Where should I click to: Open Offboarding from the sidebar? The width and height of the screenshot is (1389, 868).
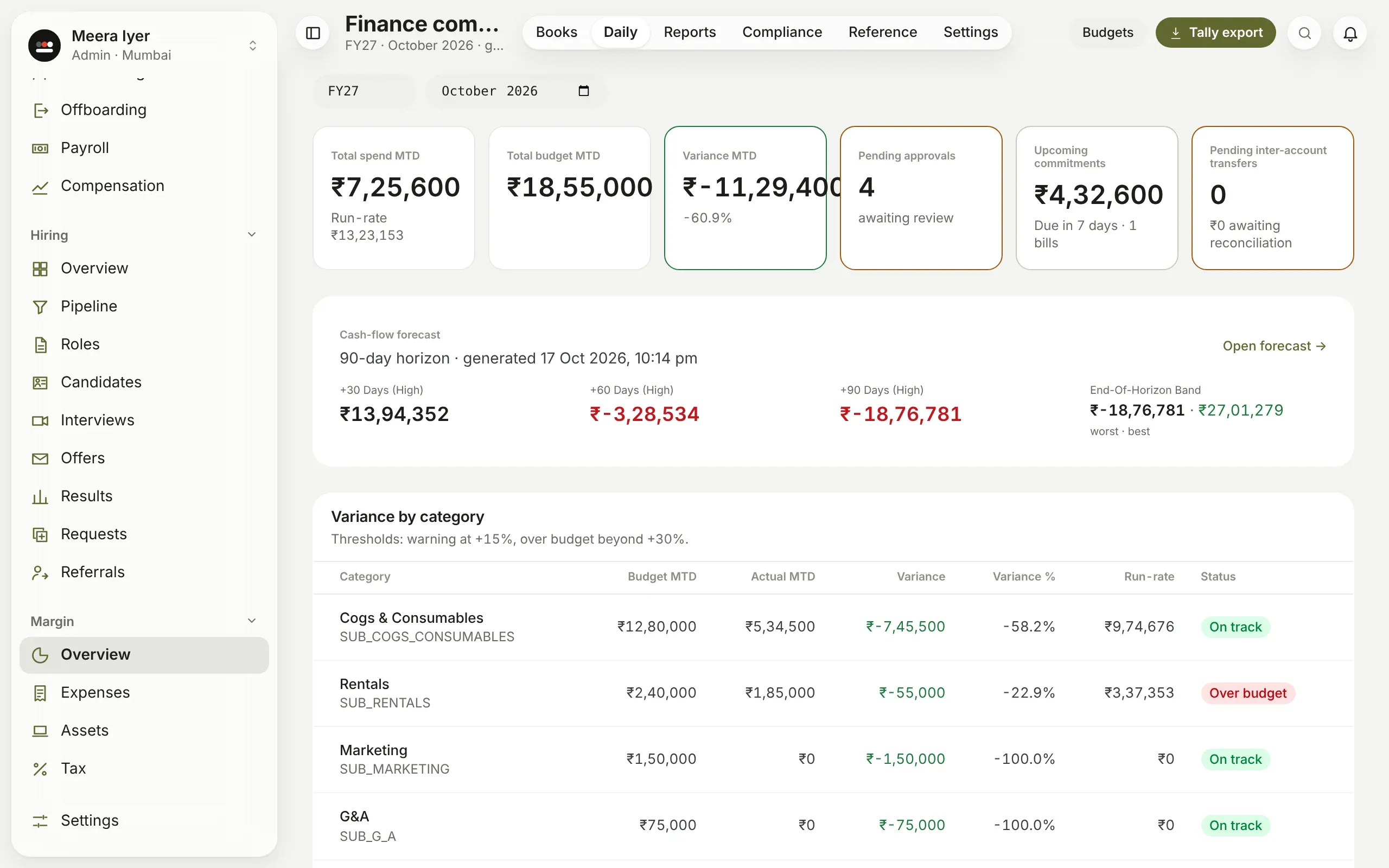(144, 110)
